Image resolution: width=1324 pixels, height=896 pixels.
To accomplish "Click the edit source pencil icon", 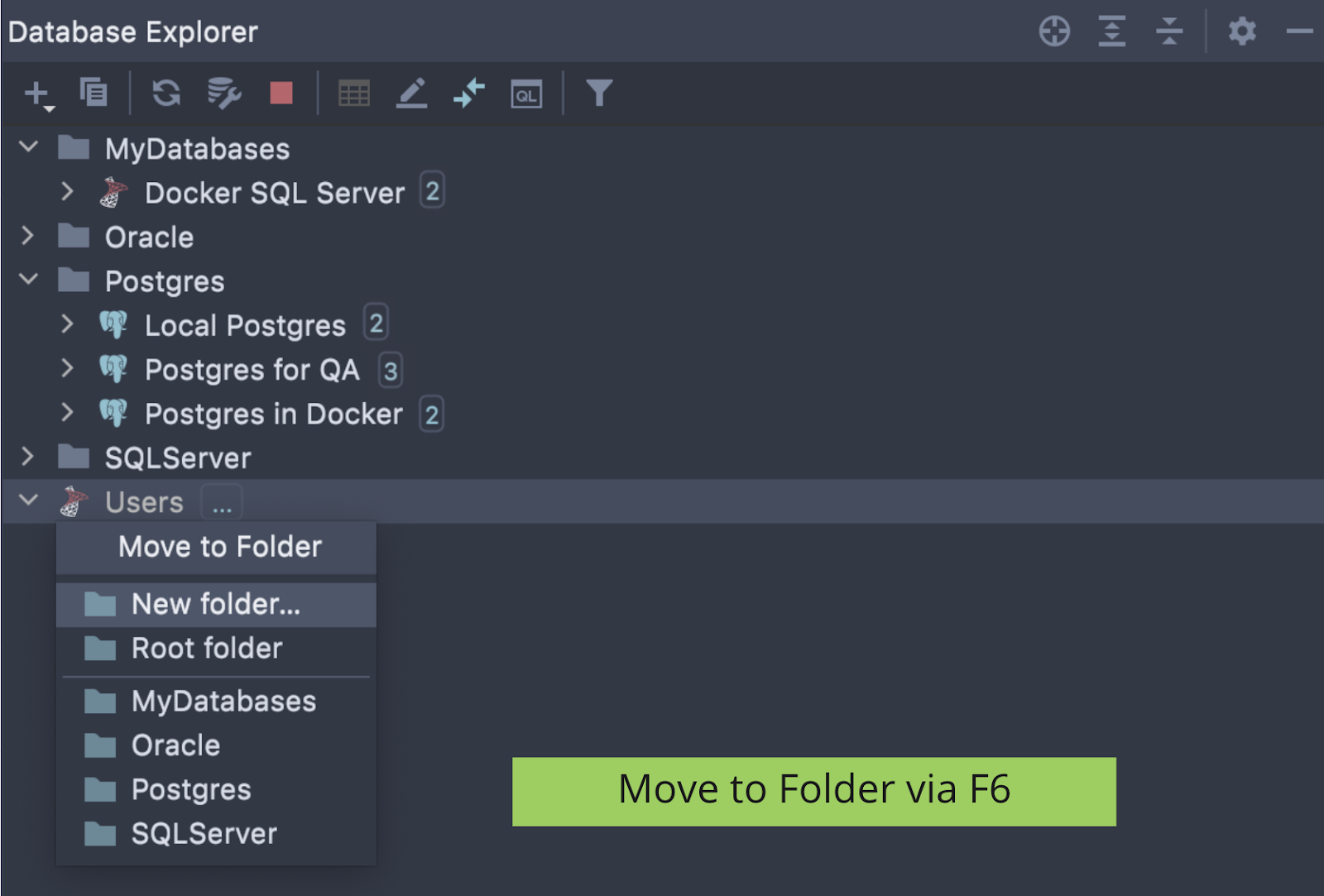I will tap(411, 93).
